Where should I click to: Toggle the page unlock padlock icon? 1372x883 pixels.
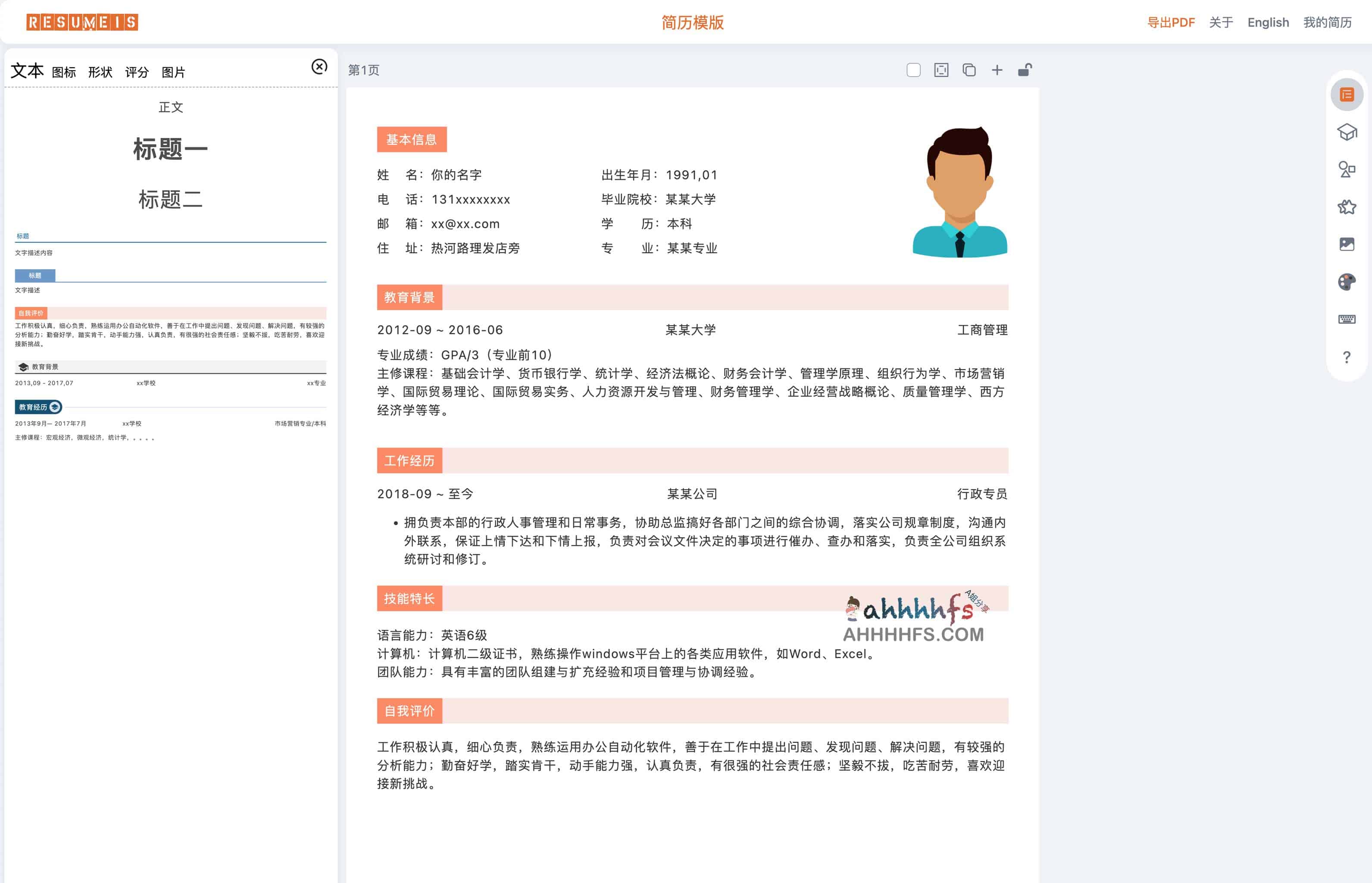(x=1025, y=70)
